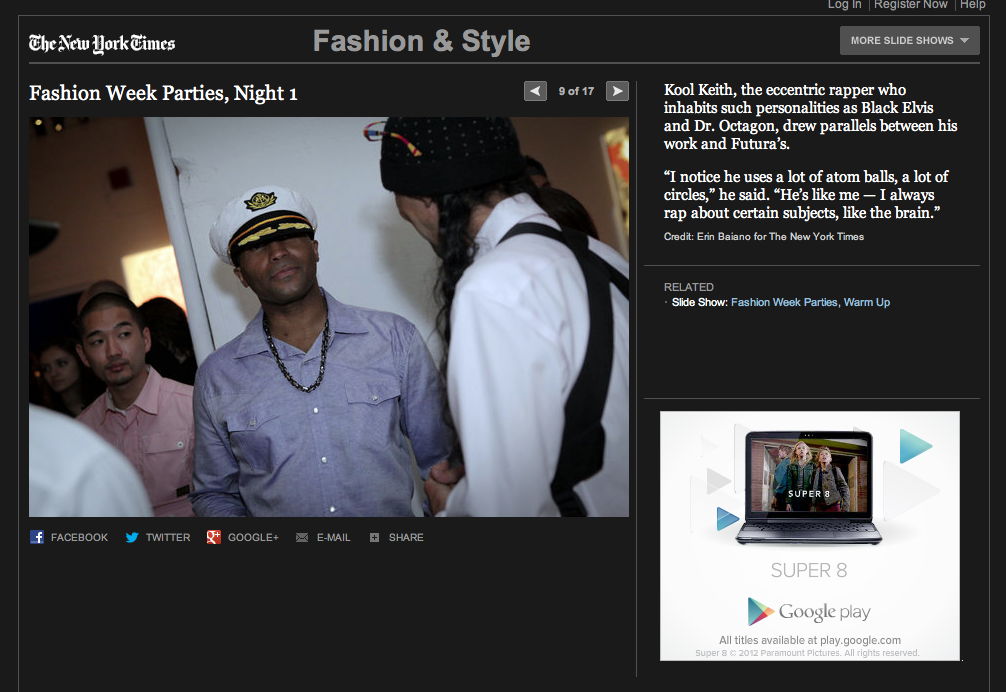This screenshot has width=1006, height=692.
Task: Go to the previous slide arrow
Action: [536, 91]
